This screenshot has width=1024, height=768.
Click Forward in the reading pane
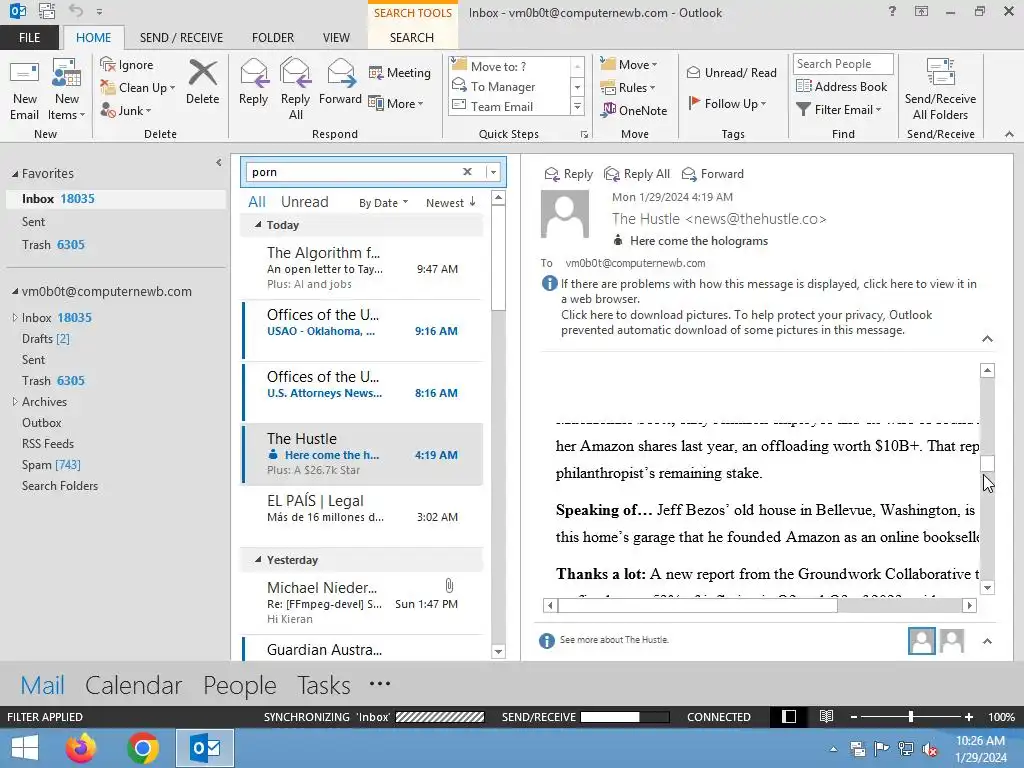(x=712, y=174)
